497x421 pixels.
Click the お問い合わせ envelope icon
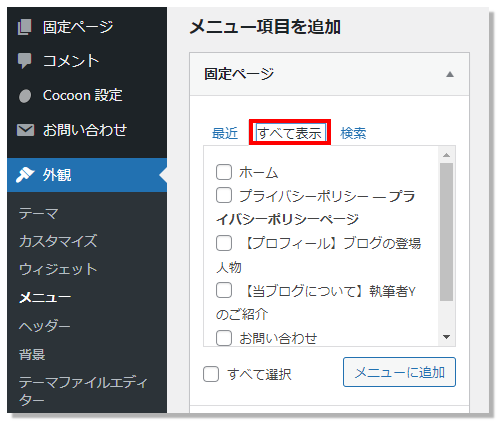click(x=25, y=130)
